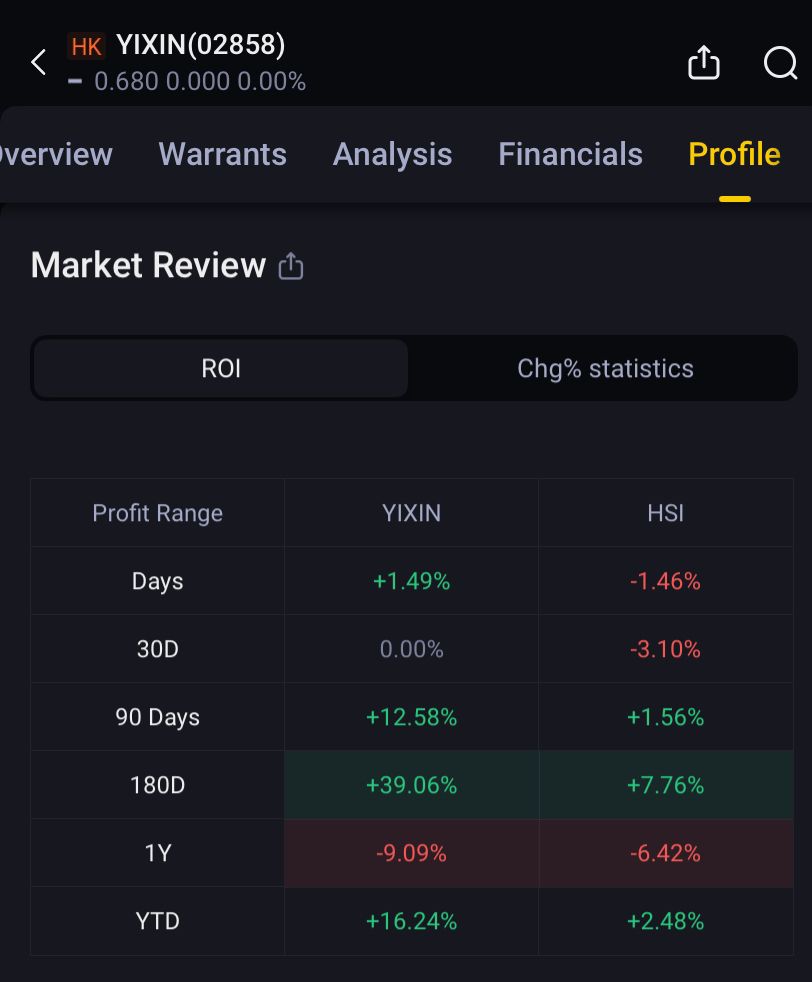Screen dimensions: 812x982
Task: Select the 1Y row label
Action: click(158, 853)
